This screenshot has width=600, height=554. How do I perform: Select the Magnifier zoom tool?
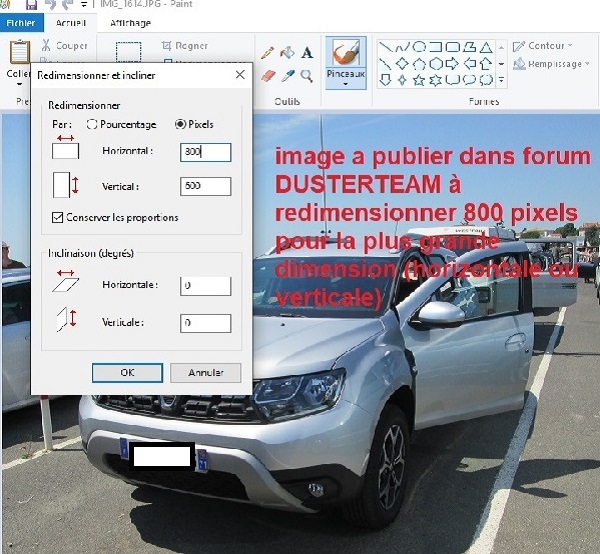pyautogui.click(x=307, y=76)
